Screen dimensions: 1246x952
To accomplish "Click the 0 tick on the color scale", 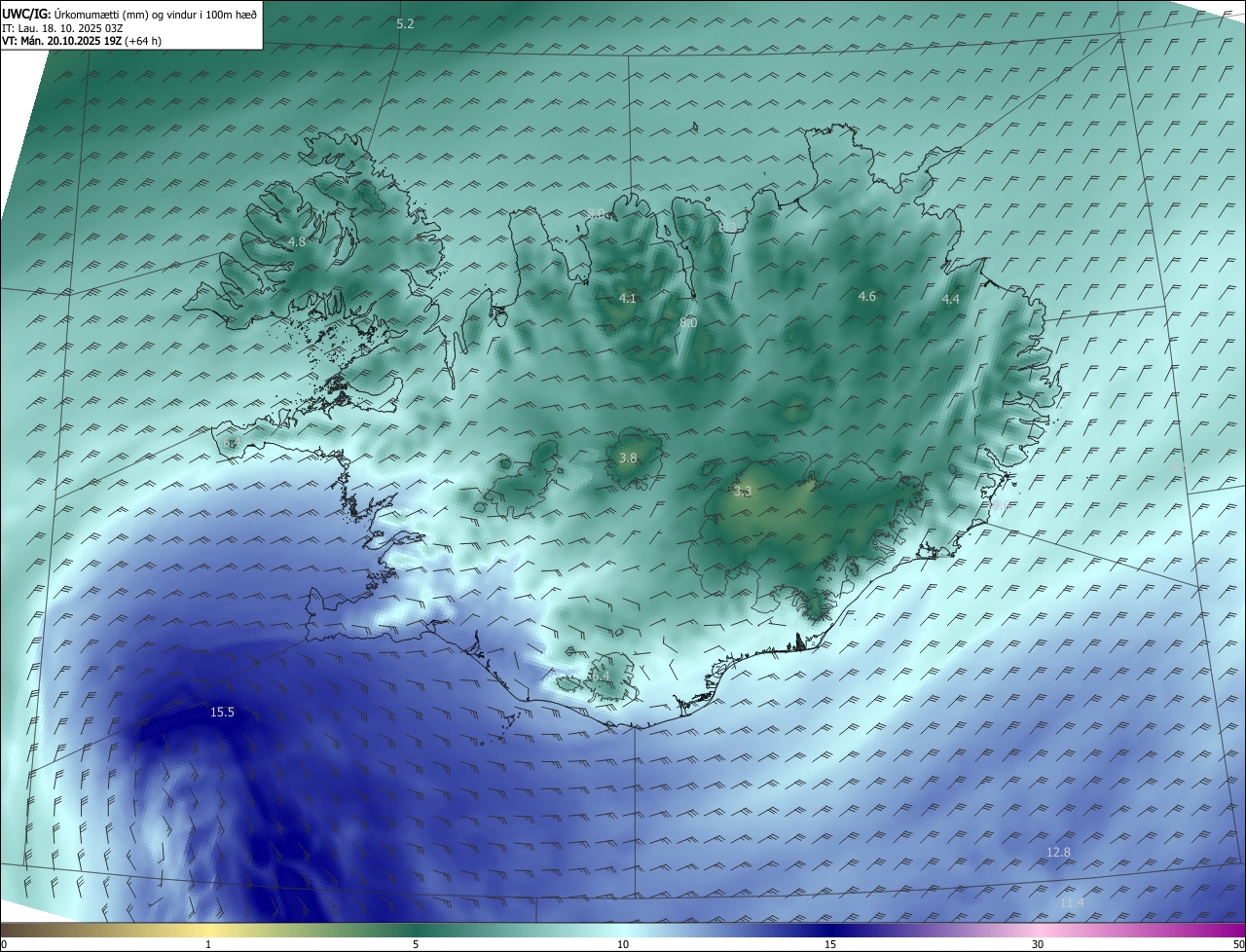I will point(4,944).
